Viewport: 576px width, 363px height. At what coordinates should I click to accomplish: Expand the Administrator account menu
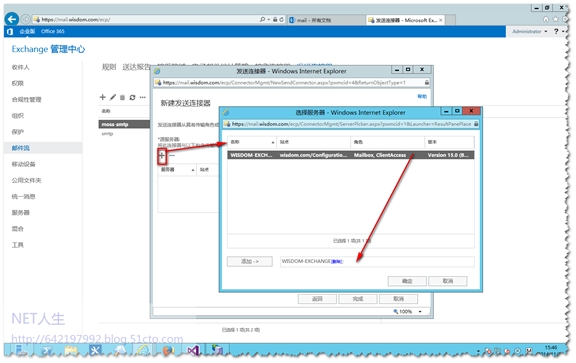pyautogui.click(x=529, y=32)
